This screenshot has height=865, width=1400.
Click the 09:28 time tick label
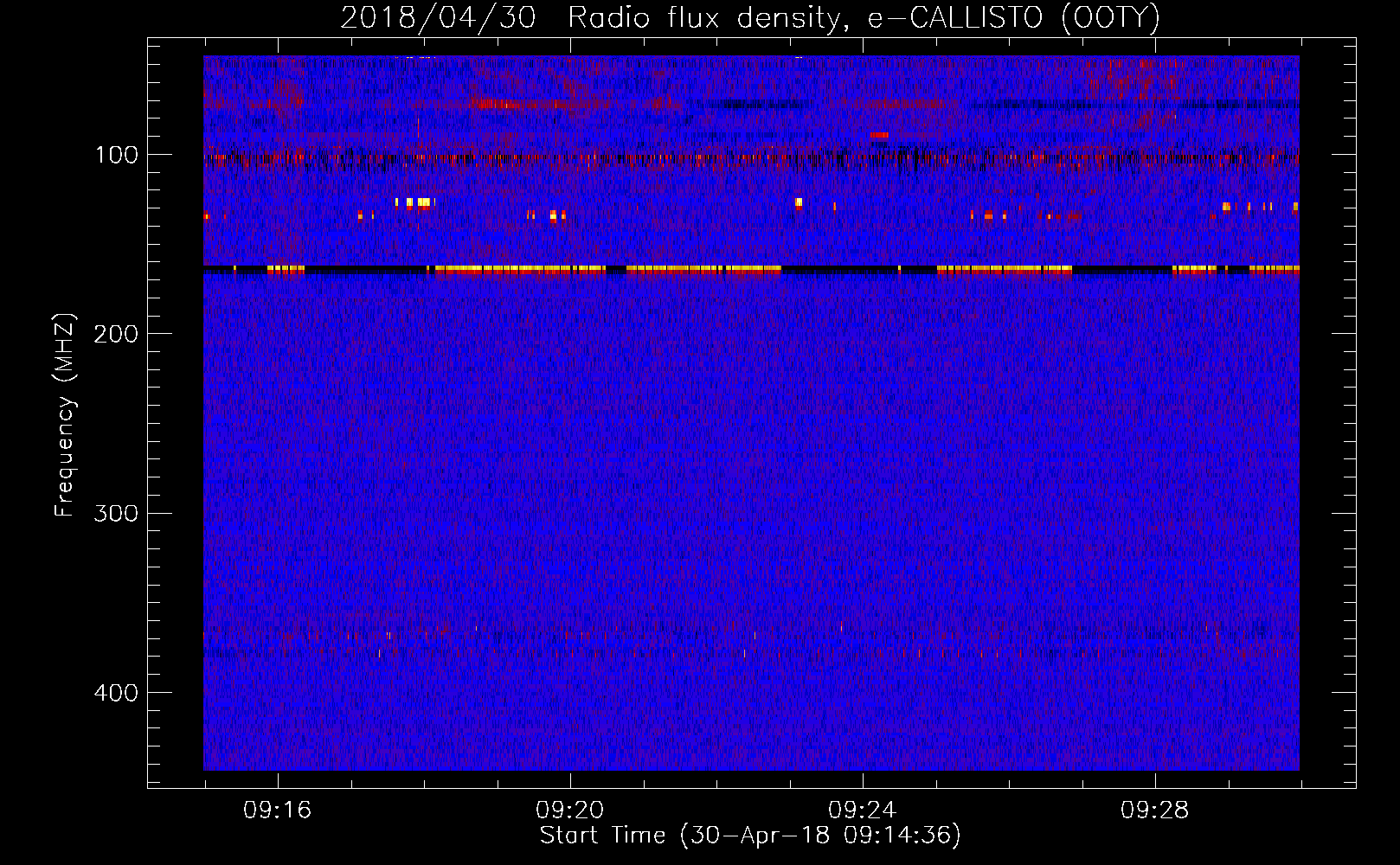[1154, 811]
